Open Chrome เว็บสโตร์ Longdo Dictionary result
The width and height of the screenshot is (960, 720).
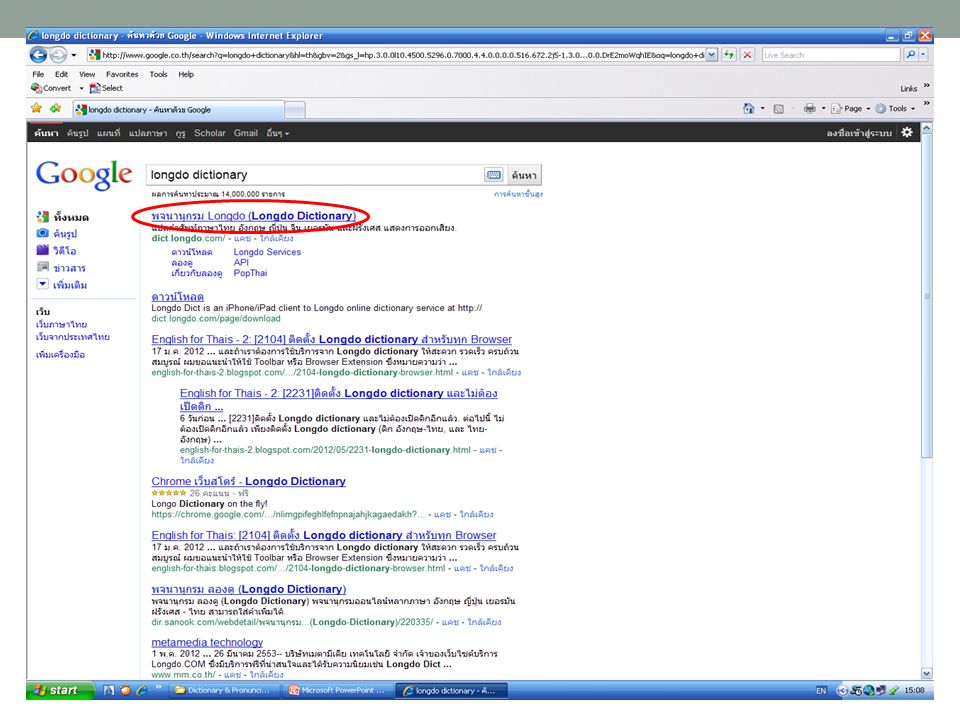point(249,481)
